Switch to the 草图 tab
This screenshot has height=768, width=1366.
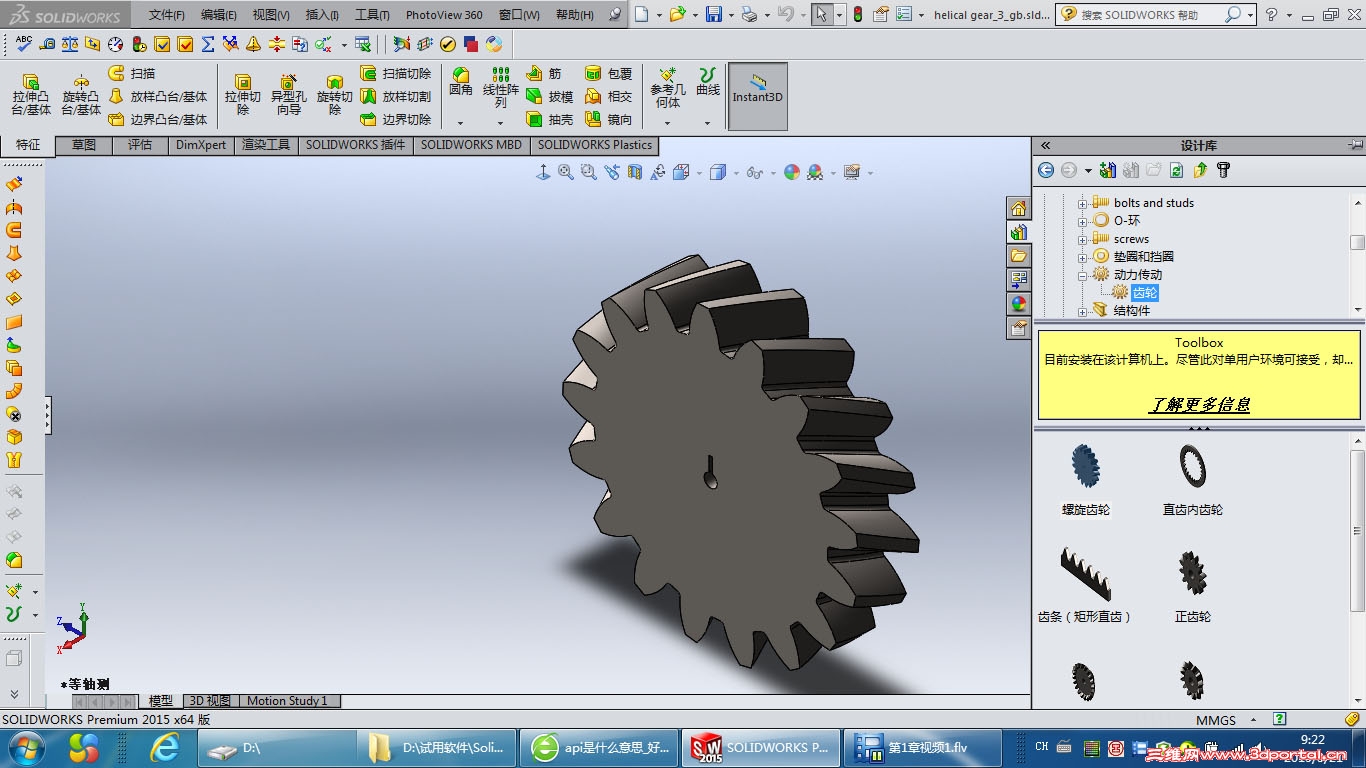(x=84, y=145)
